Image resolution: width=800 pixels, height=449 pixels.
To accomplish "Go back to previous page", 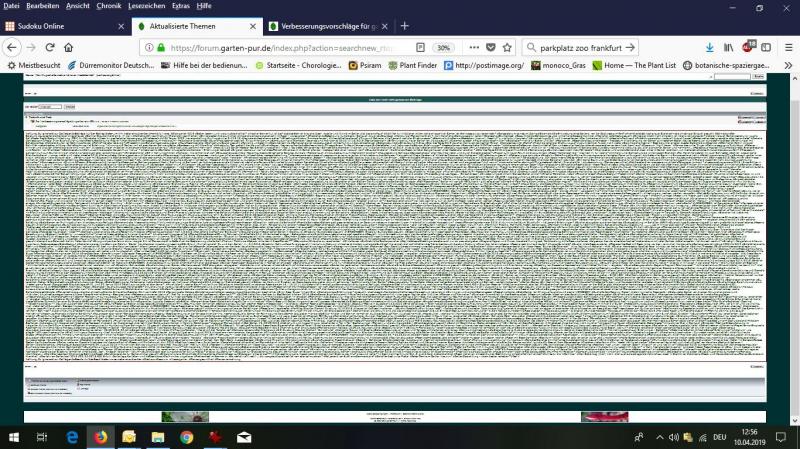I will coord(11,47).
